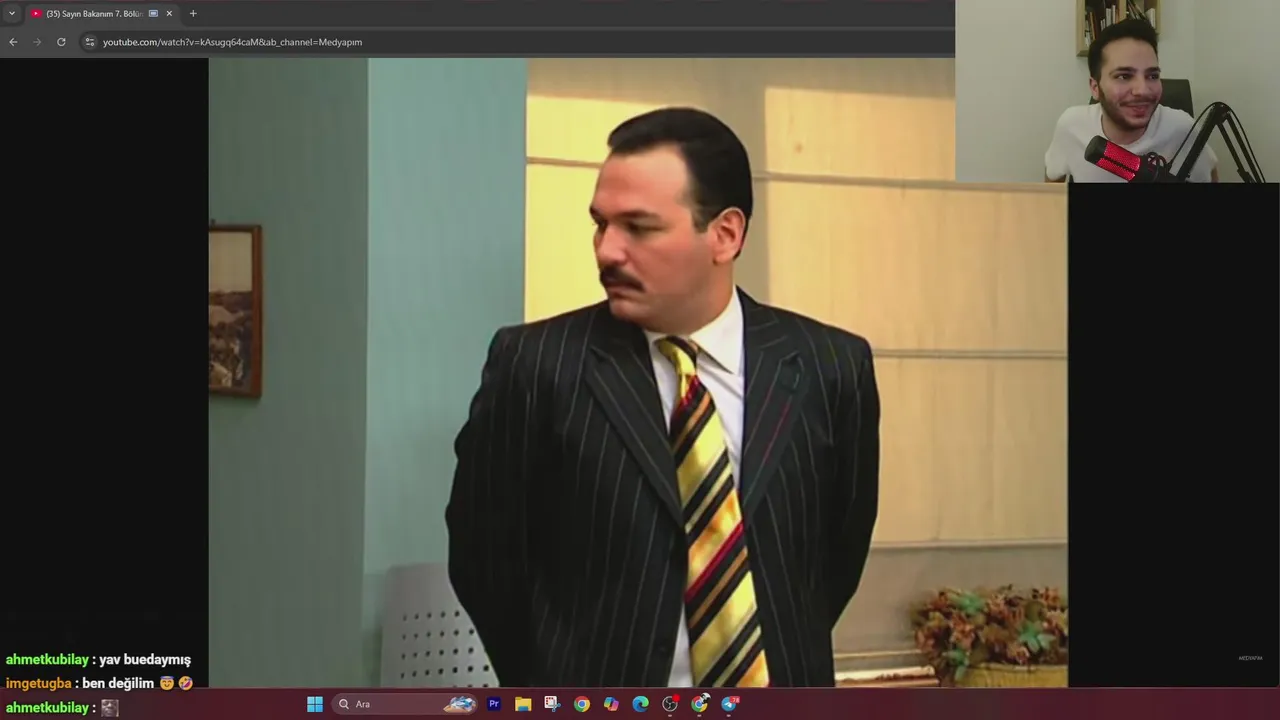The height and width of the screenshot is (720, 1280).
Task: Click the taskbar search box labeled Ara
Action: [405, 704]
